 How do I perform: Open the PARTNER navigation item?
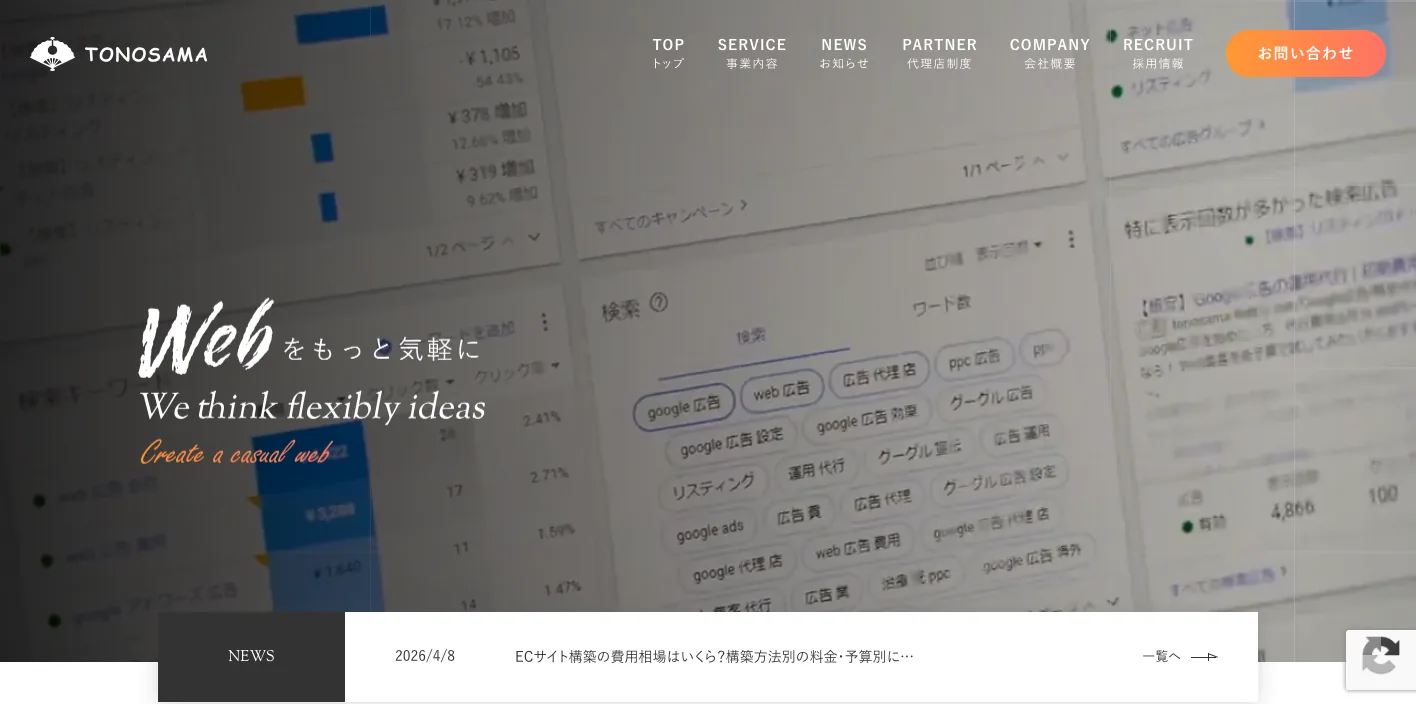coord(940,53)
